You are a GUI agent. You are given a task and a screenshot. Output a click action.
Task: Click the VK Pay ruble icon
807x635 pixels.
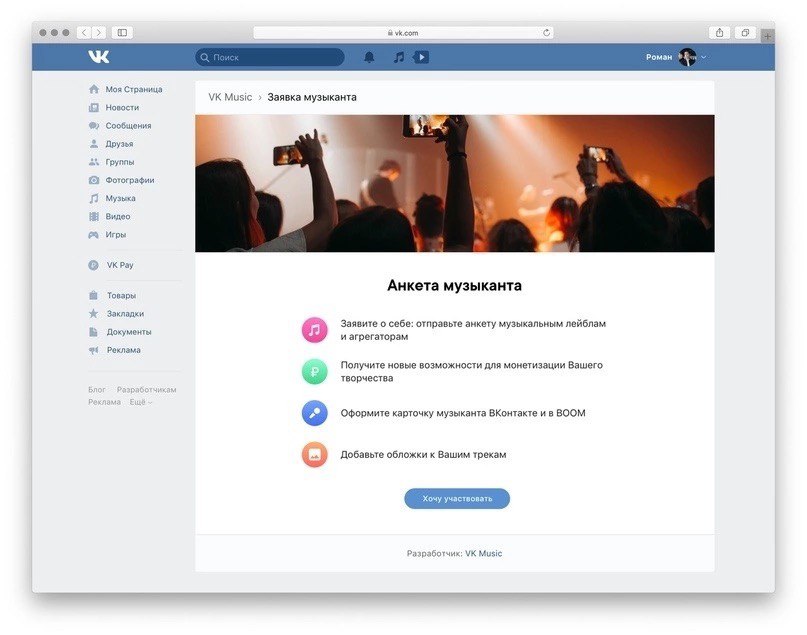pos(93,265)
